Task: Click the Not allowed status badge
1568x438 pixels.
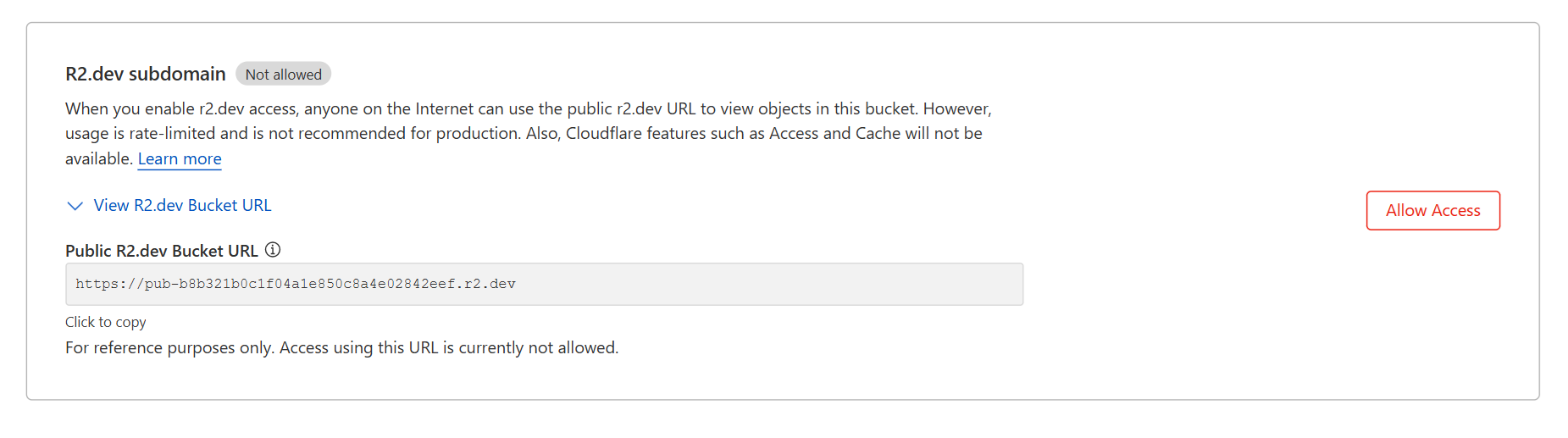Action: pos(283,75)
